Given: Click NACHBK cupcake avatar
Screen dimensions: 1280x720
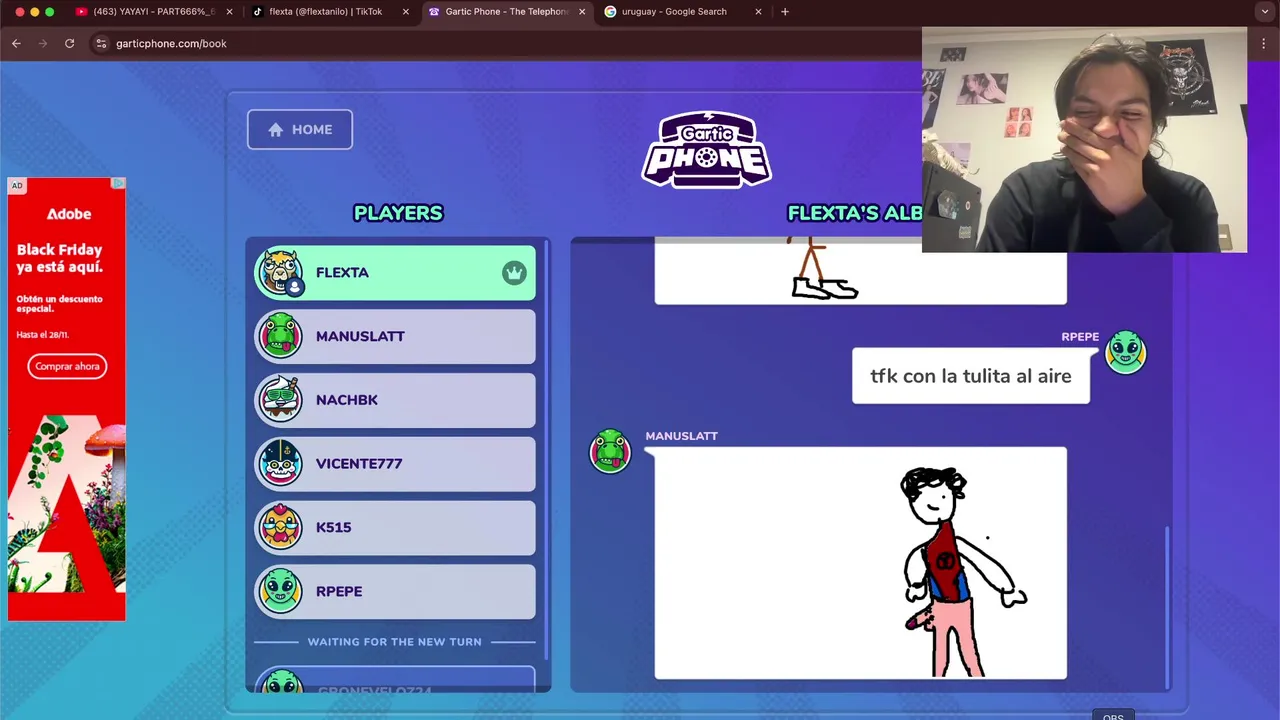Looking at the screenshot, I should [x=280, y=400].
